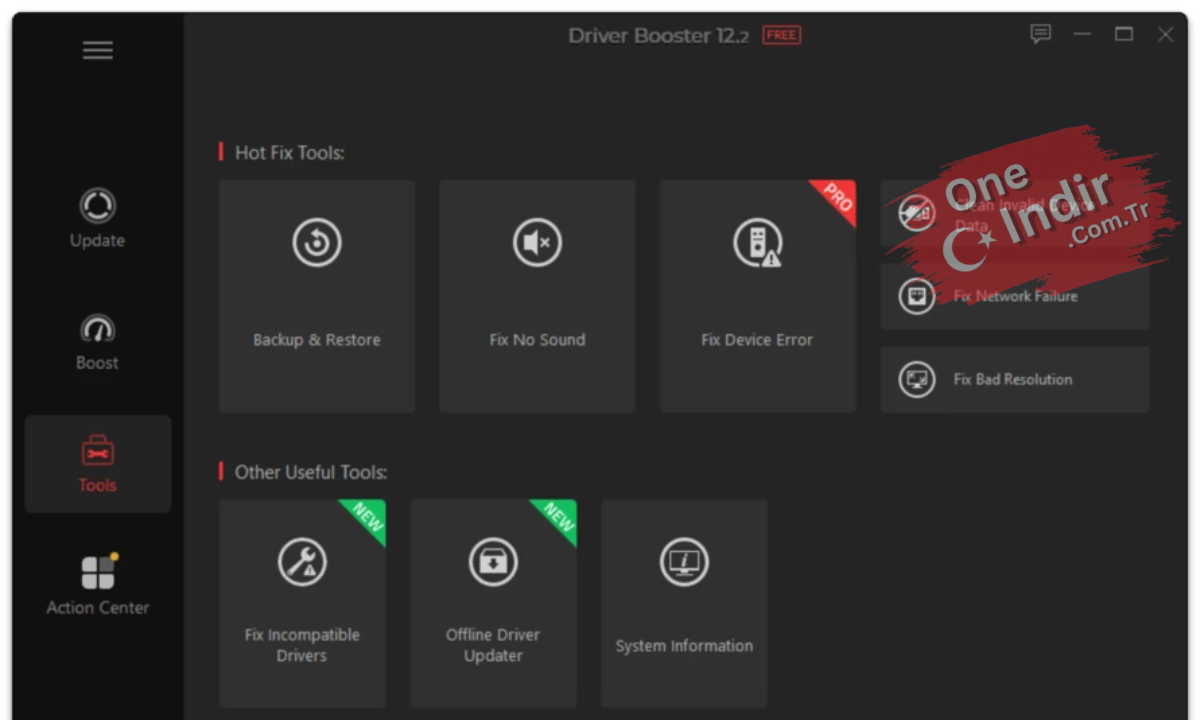This screenshot has height=720, width=1200.
Task: Switch to the Boost tab label
Action: (97, 363)
